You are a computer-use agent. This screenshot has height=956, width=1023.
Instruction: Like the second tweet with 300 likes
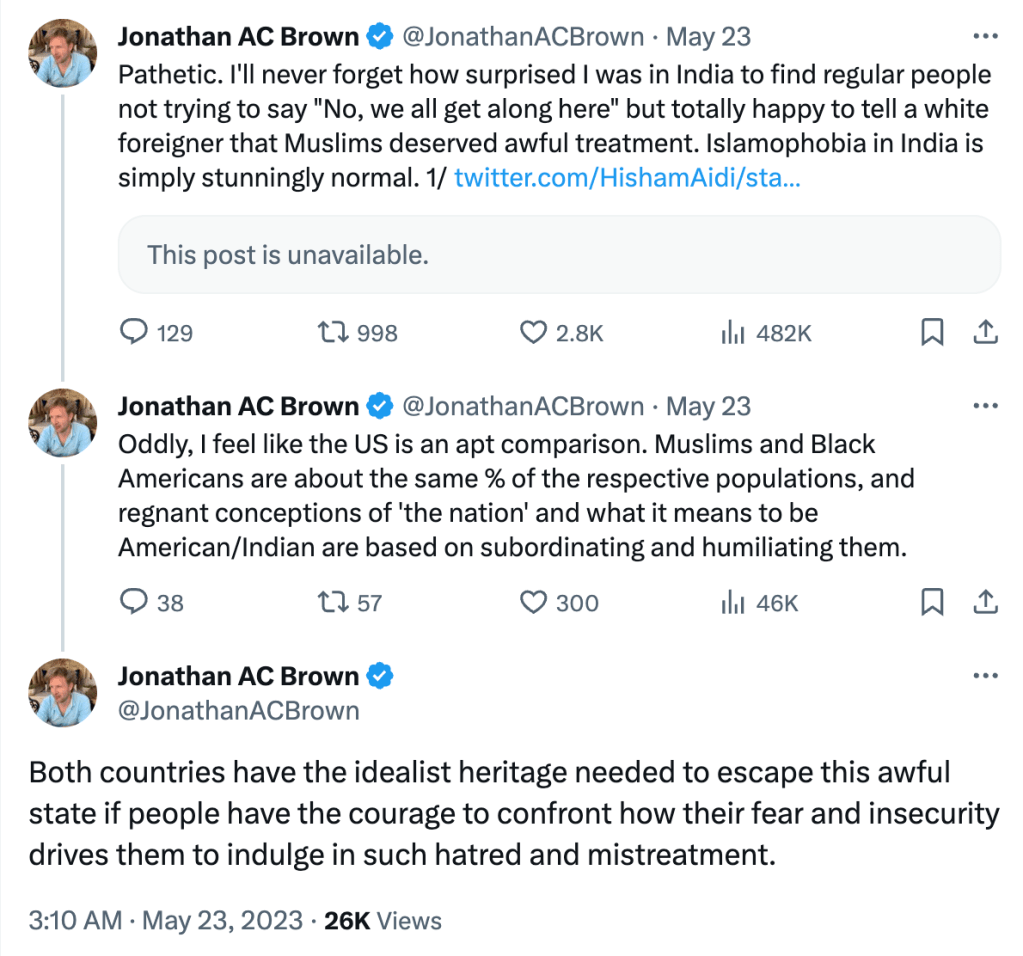pyautogui.click(x=536, y=602)
